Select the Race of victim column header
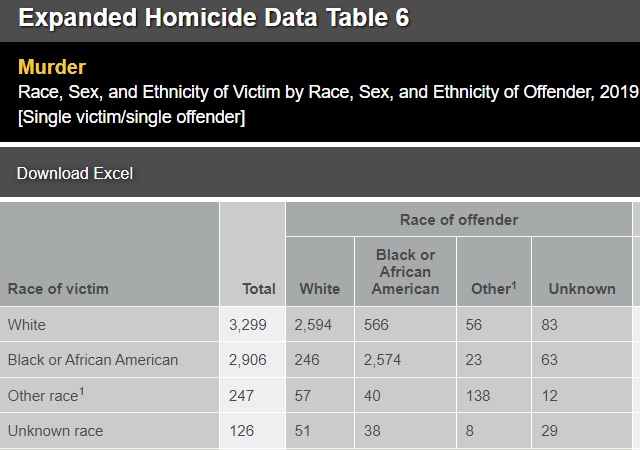Viewport: 640px width, 450px height. [58, 289]
